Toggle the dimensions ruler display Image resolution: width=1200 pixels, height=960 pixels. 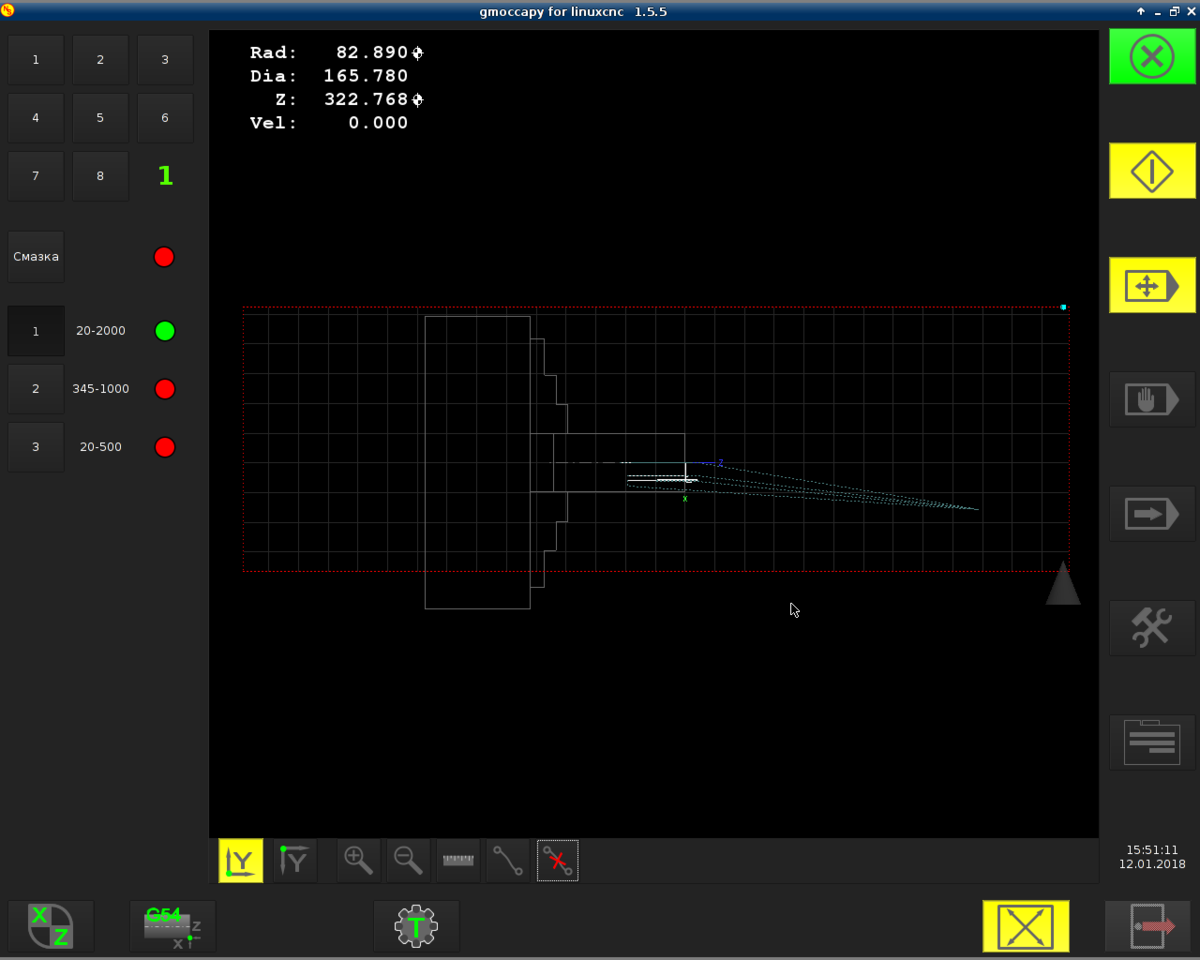coord(458,860)
